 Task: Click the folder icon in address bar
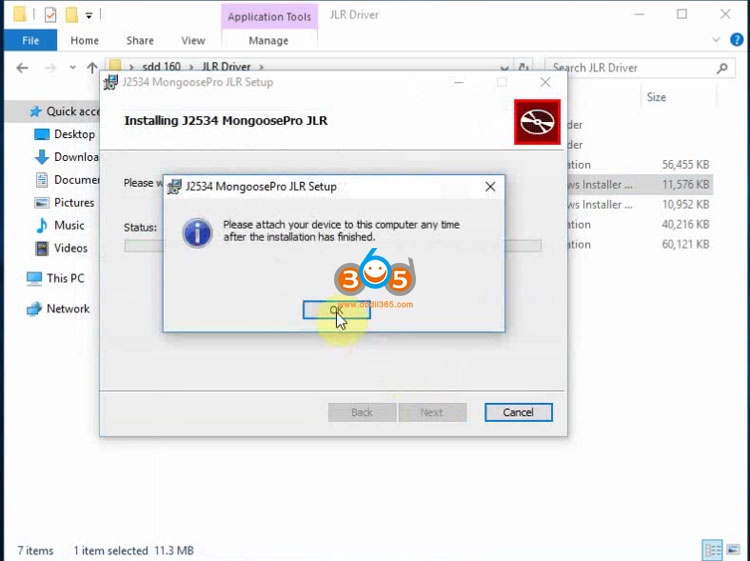click(115, 66)
